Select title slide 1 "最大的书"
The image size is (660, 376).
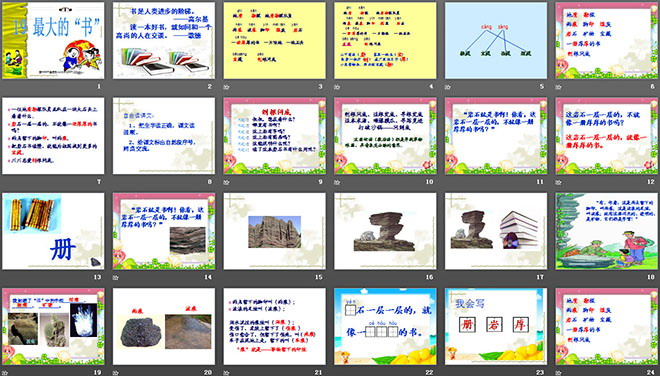point(53,40)
